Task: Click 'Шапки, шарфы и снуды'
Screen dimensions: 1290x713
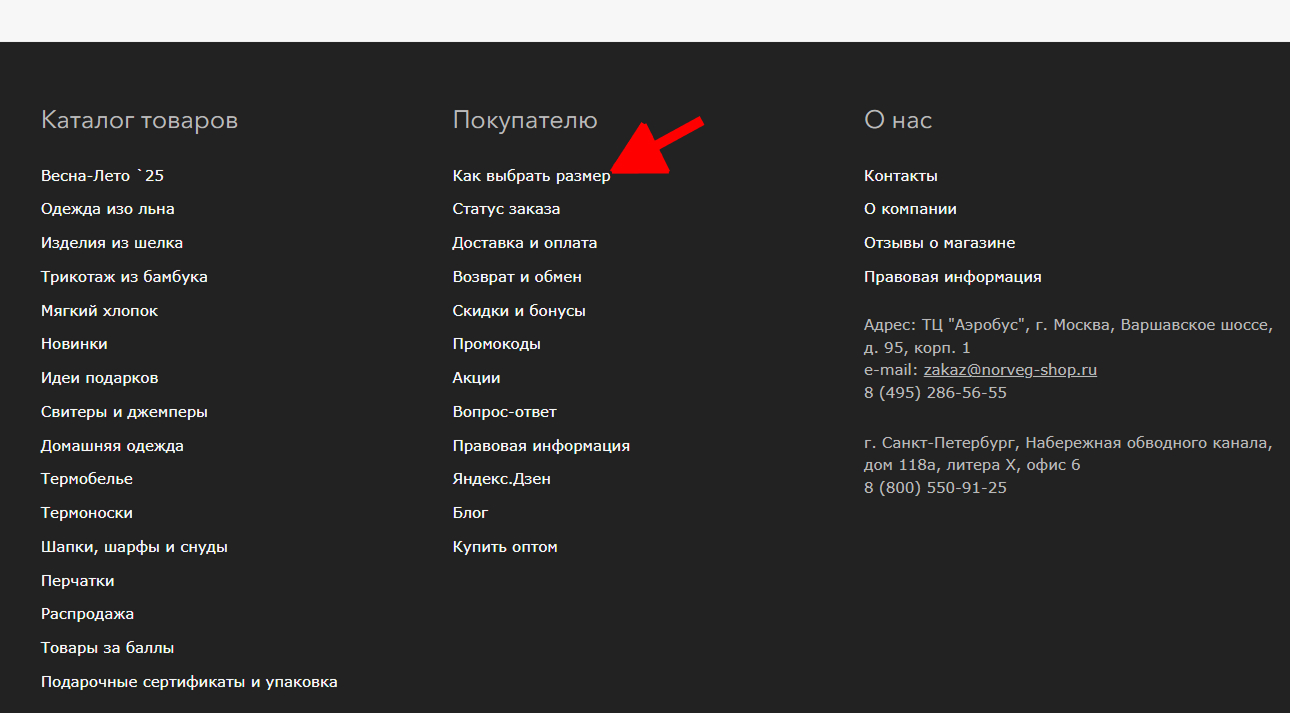Action: (x=134, y=547)
